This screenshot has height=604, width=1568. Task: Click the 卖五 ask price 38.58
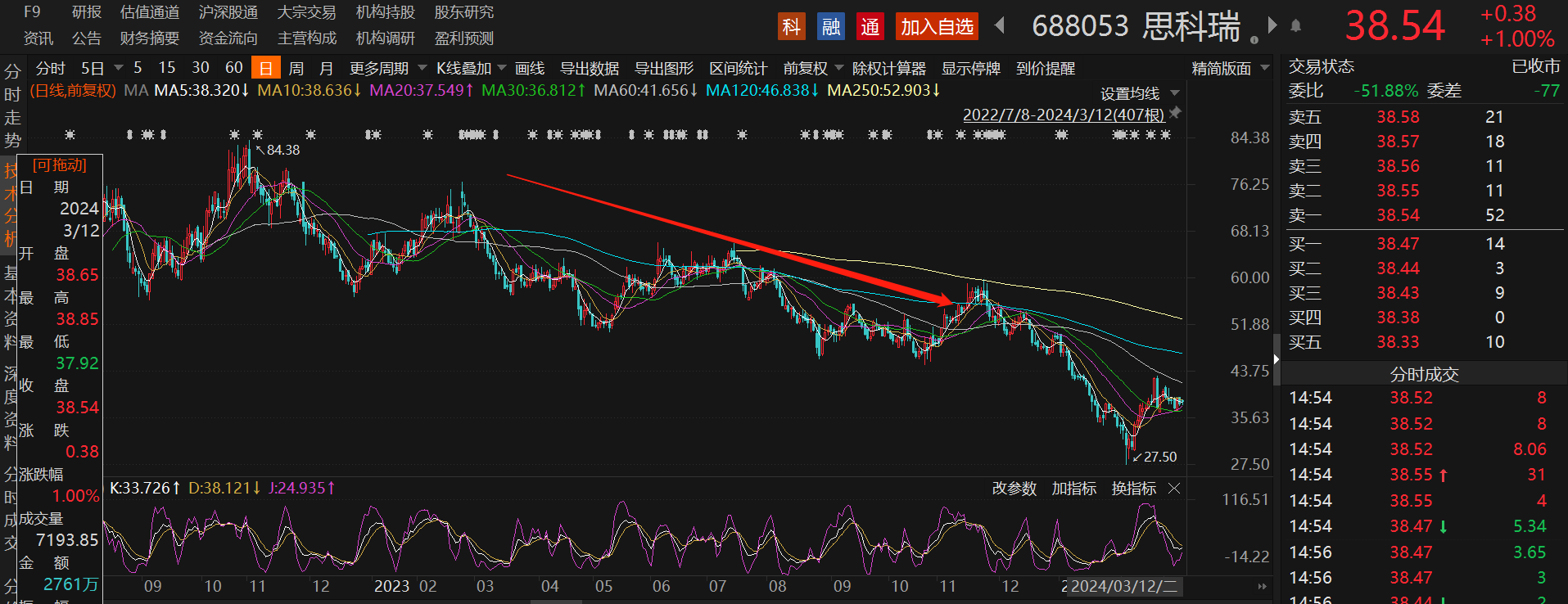(x=1398, y=117)
